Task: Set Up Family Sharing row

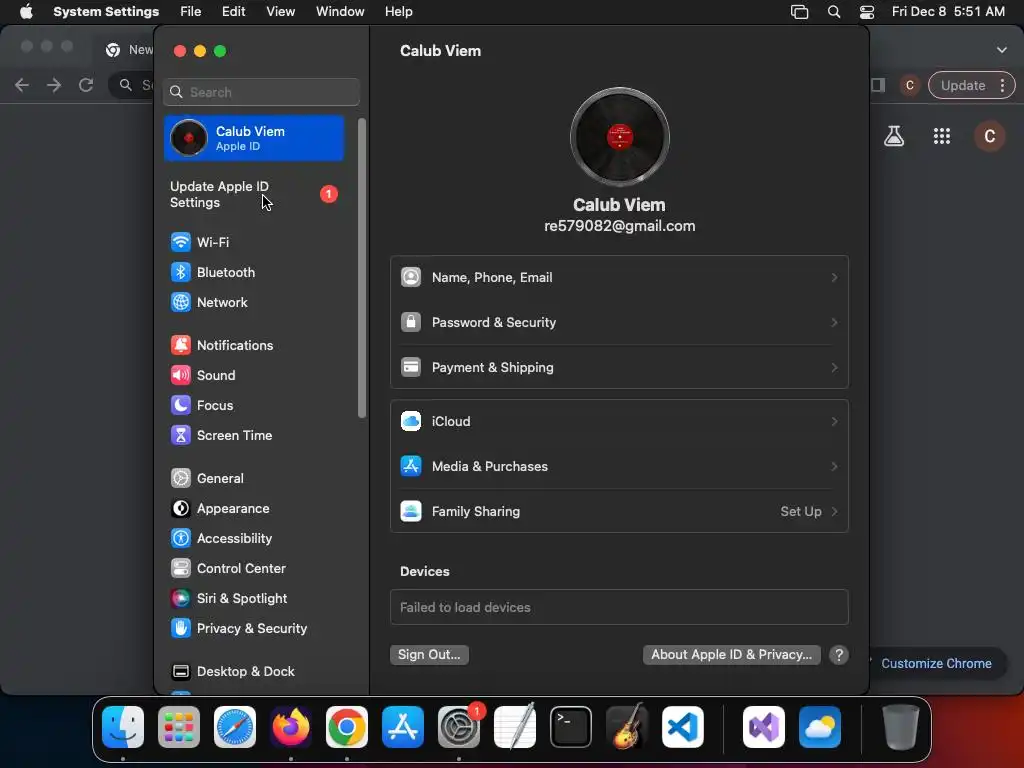Action: click(x=619, y=511)
